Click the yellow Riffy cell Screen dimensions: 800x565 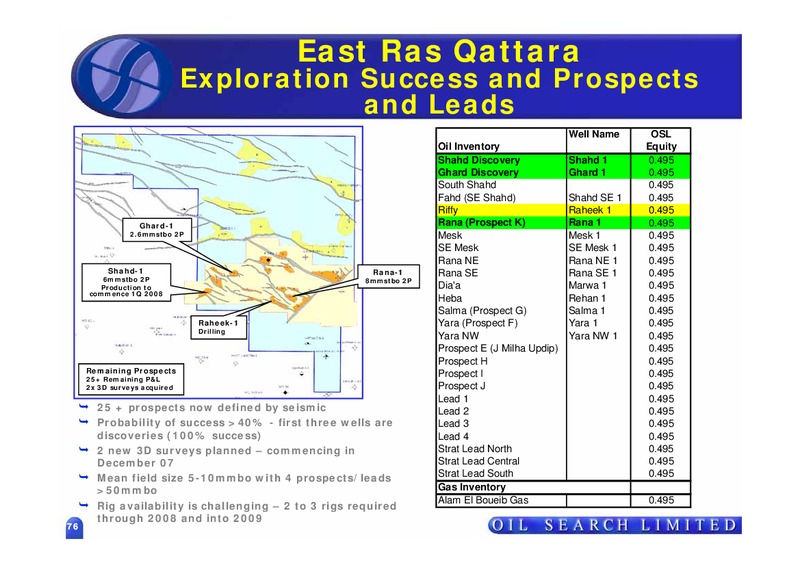click(501, 210)
